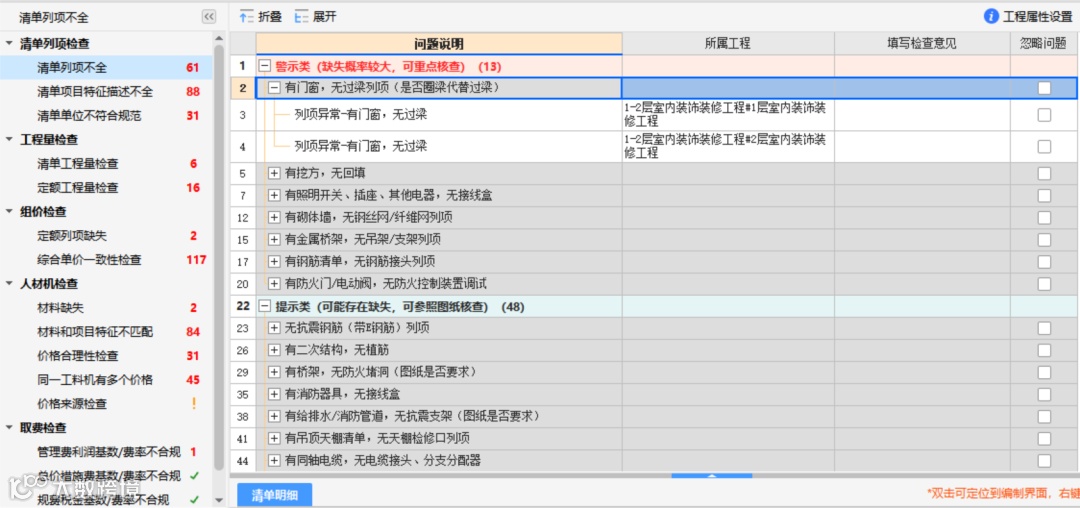Collapse 有门窗，无过梁列项 node
Viewport: 1080px width, 508px height.
(x=273, y=87)
